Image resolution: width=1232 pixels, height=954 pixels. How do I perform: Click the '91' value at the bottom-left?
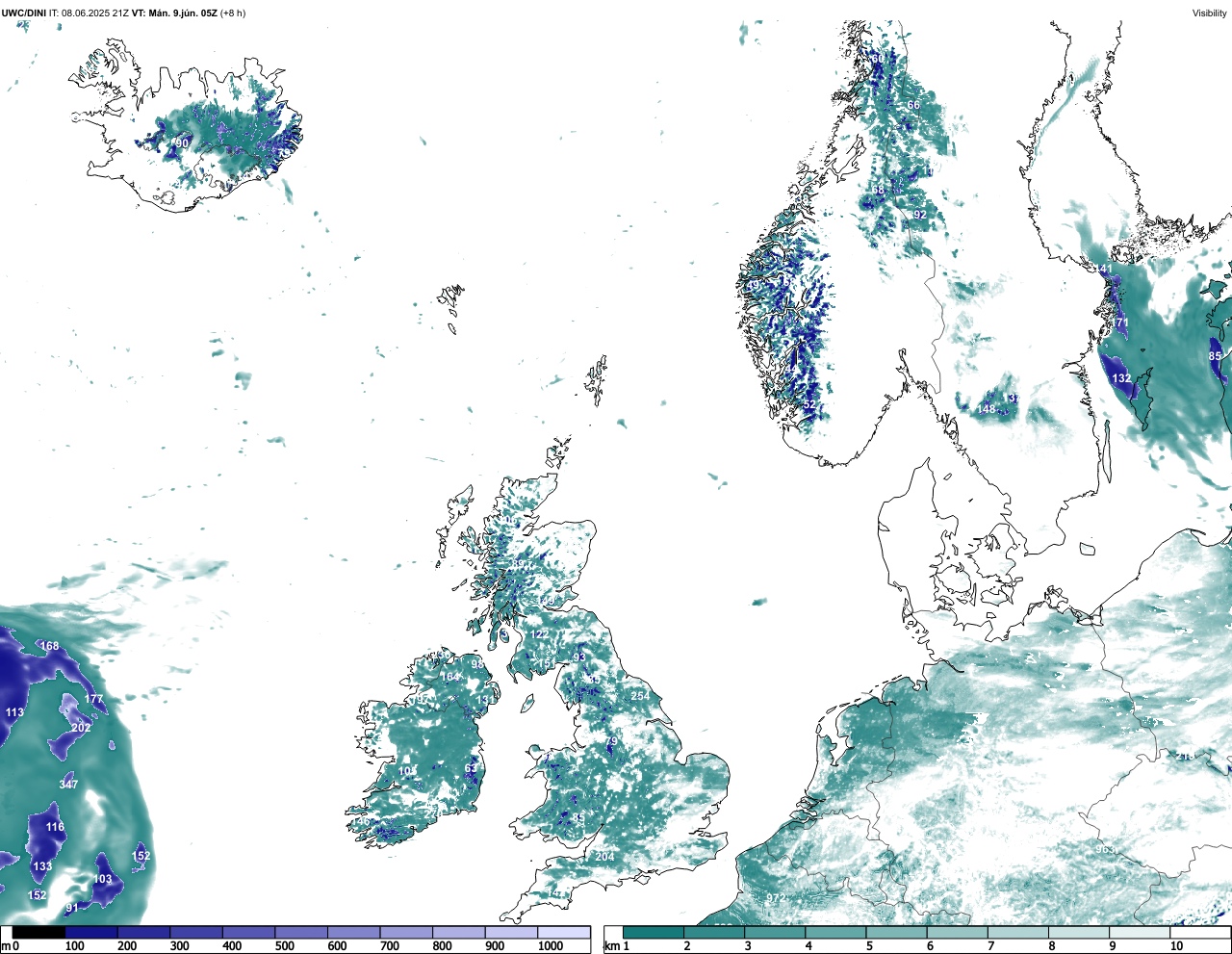coord(72,908)
